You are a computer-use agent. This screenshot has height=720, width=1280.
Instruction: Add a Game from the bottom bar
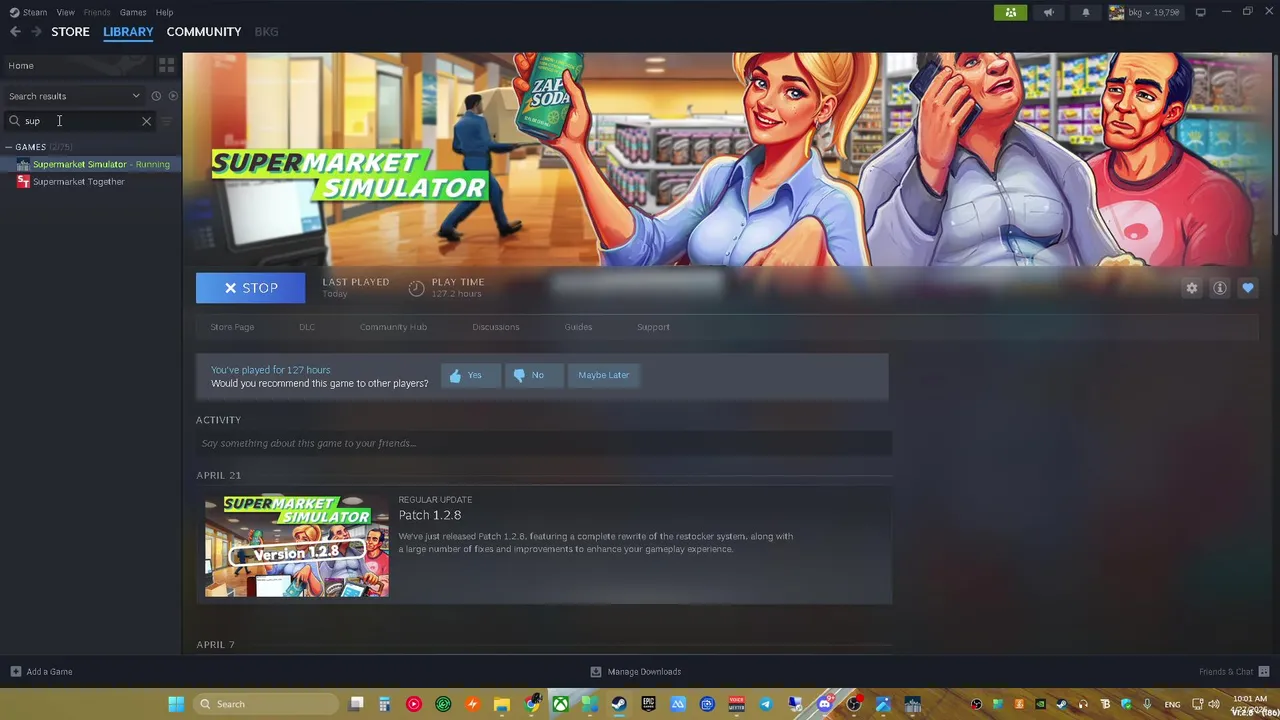click(x=41, y=672)
